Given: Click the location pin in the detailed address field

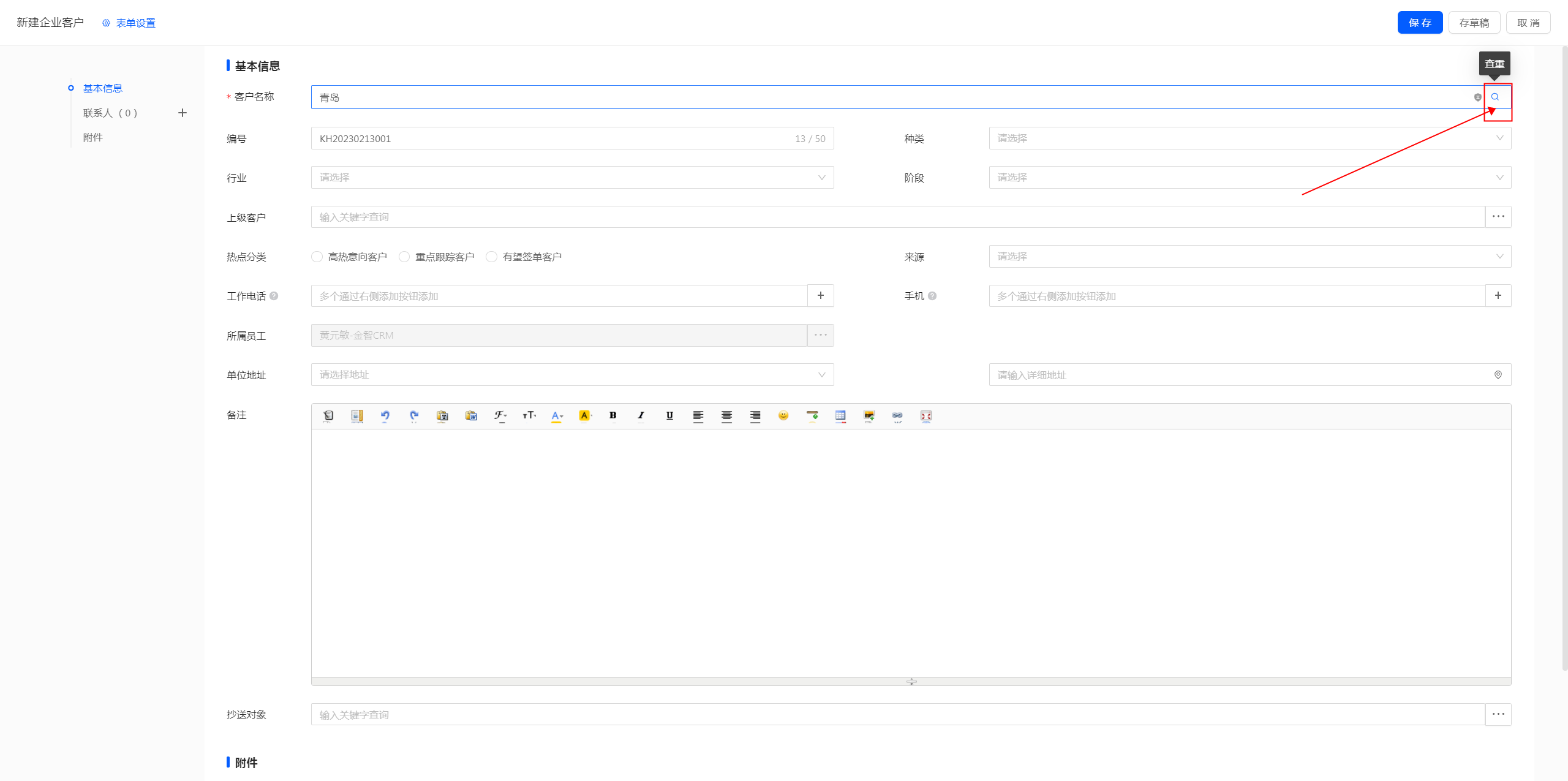Looking at the screenshot, I should click(x=1498, y=375).
